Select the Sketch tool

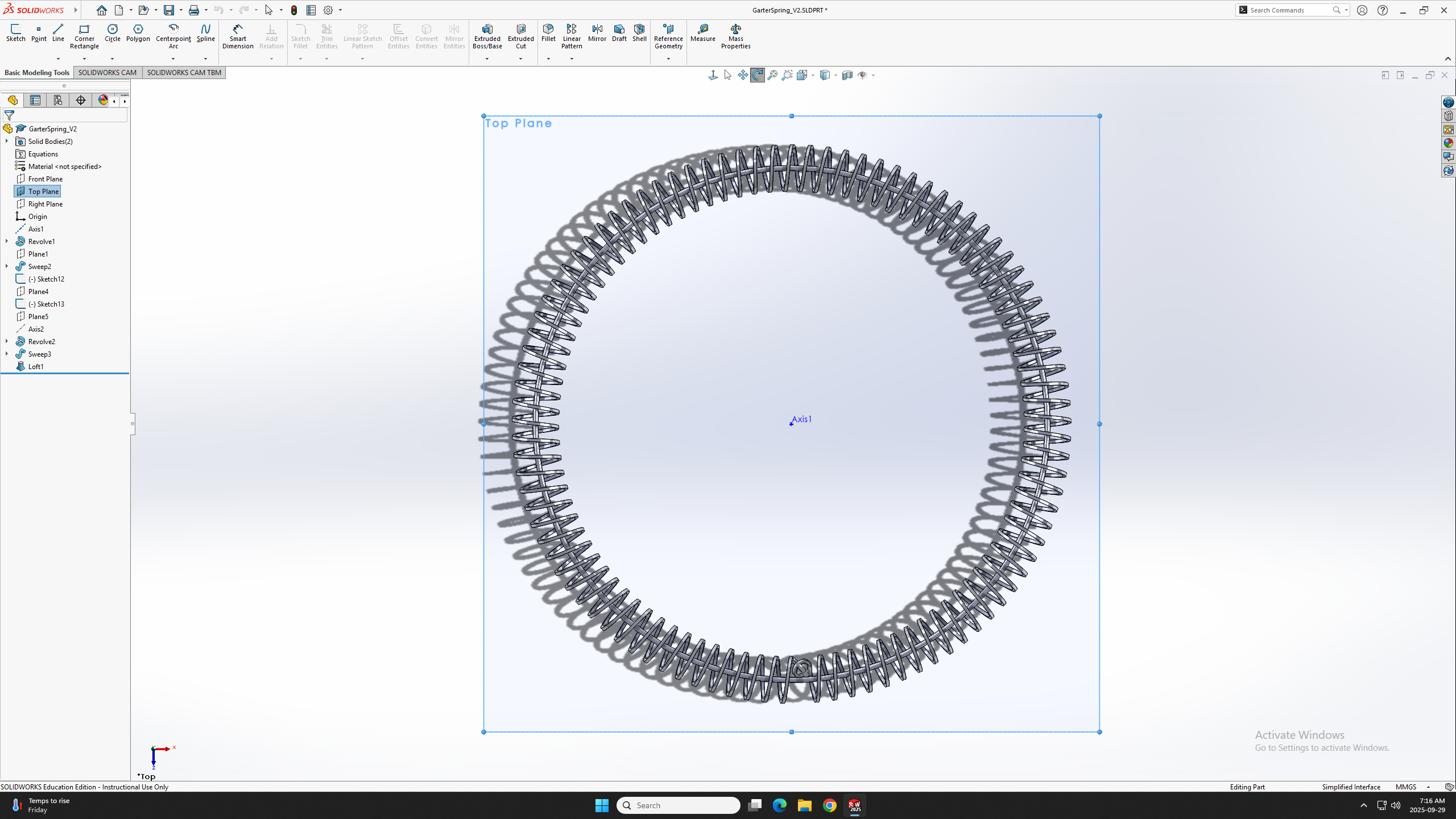(x=16, y=33)
